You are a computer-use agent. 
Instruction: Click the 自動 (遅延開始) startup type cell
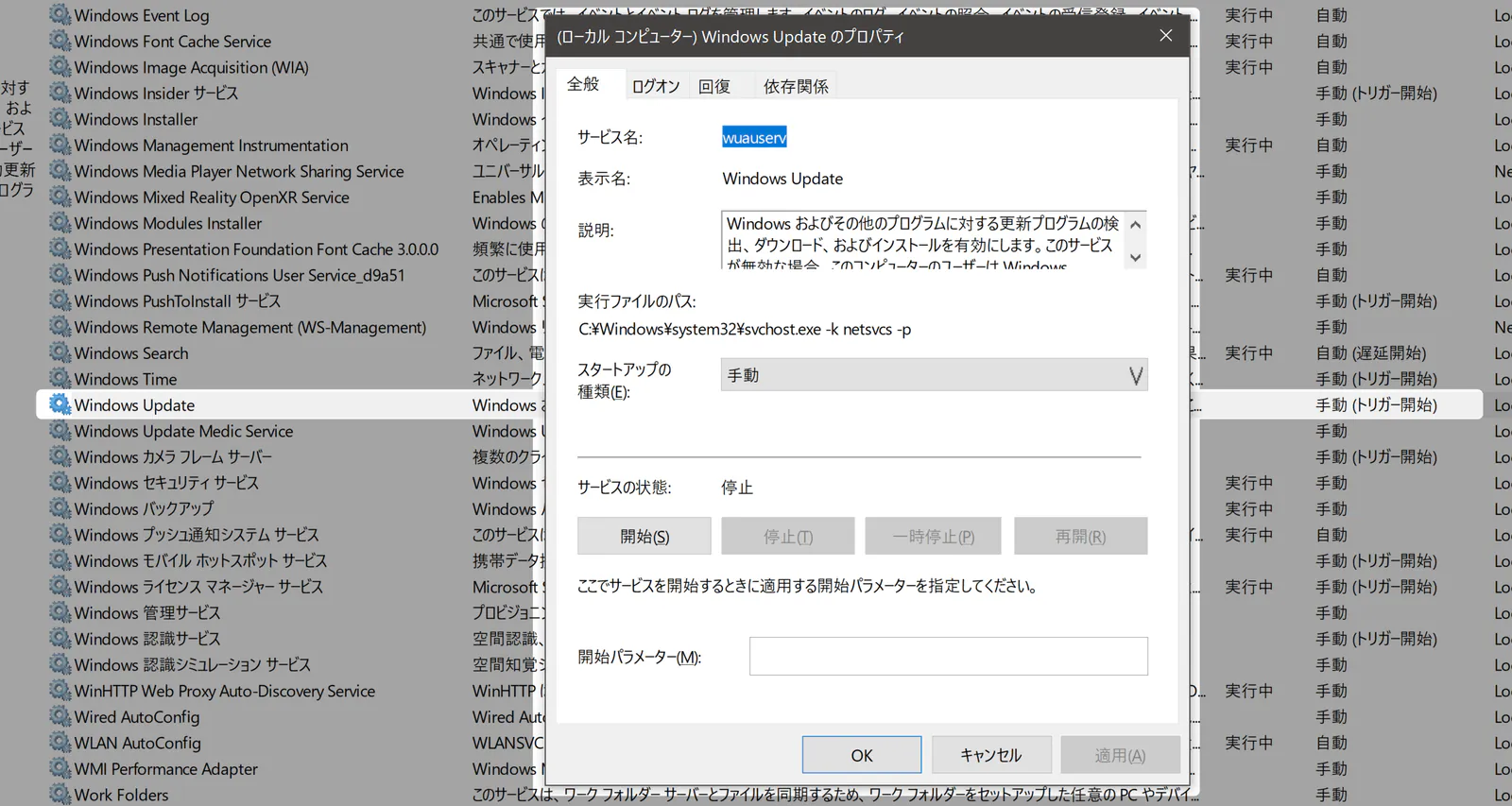[x=1371, y=353]
